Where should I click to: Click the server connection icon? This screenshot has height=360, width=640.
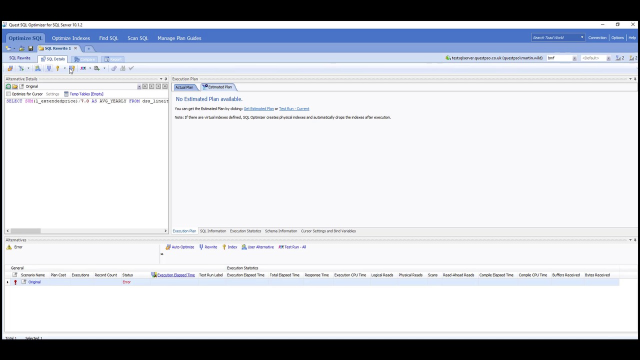pyautogui.click(x=448, y=58)
